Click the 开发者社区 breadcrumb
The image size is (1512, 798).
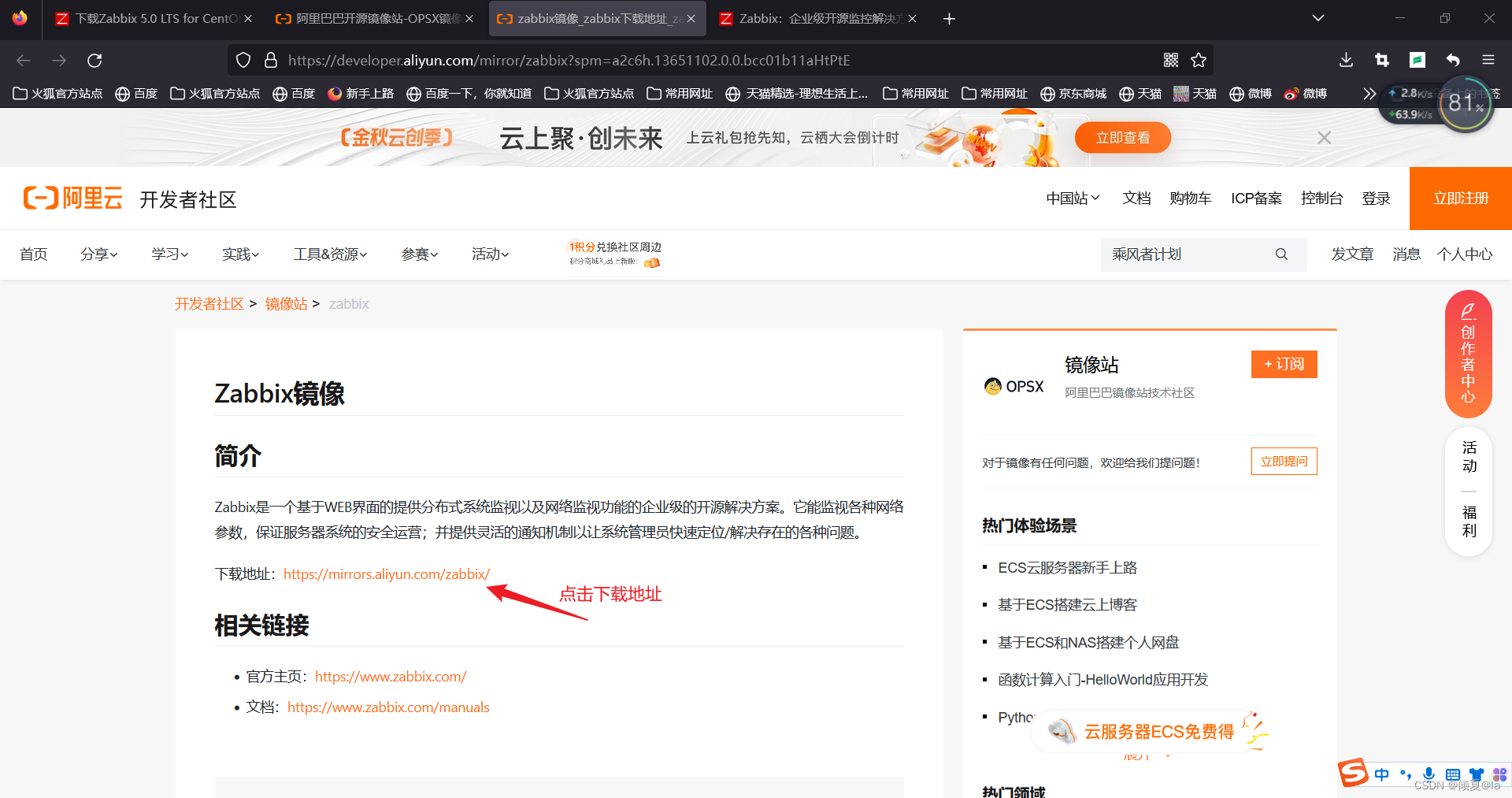(209, 304)
